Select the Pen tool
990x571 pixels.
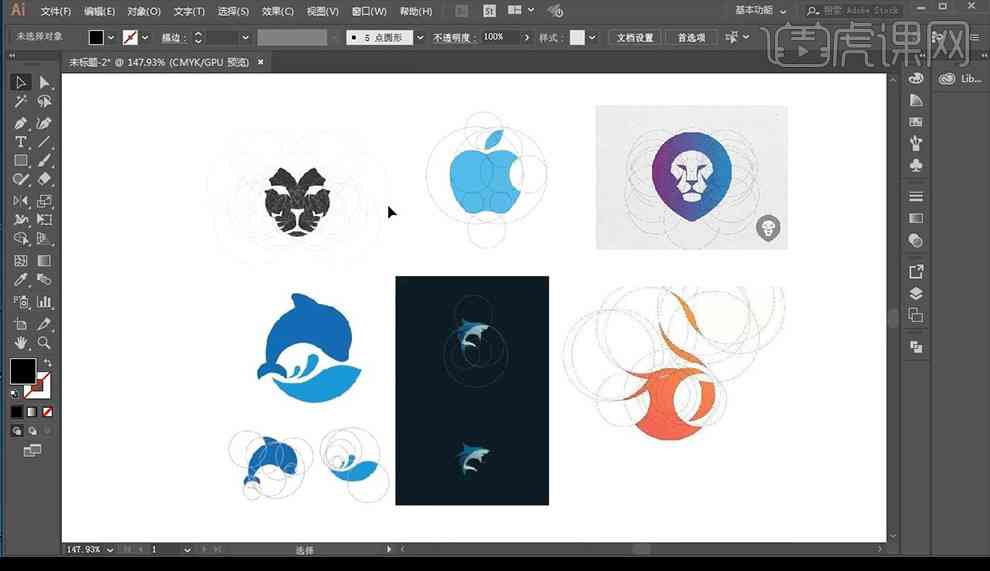pos(20,123)
